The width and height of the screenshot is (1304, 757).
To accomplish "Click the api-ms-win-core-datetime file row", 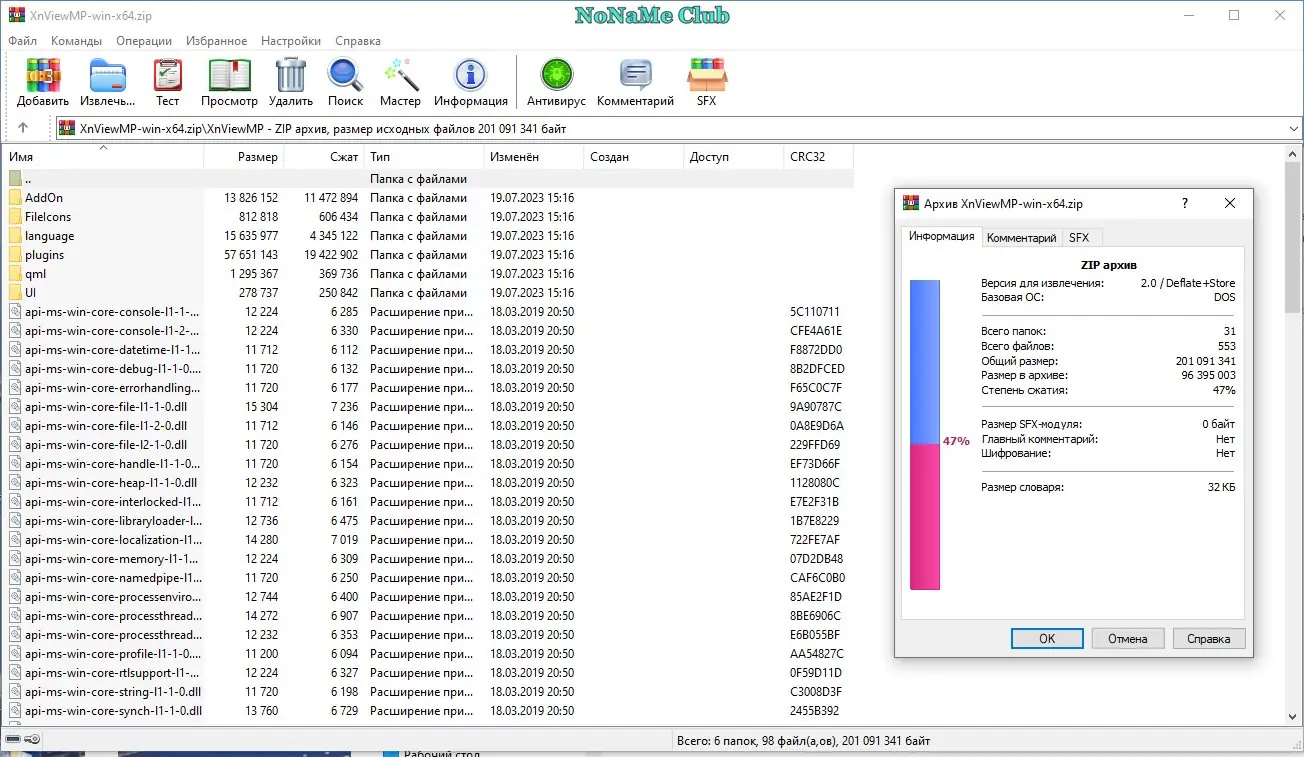I will pyautogui.click(x=428, y=350).
